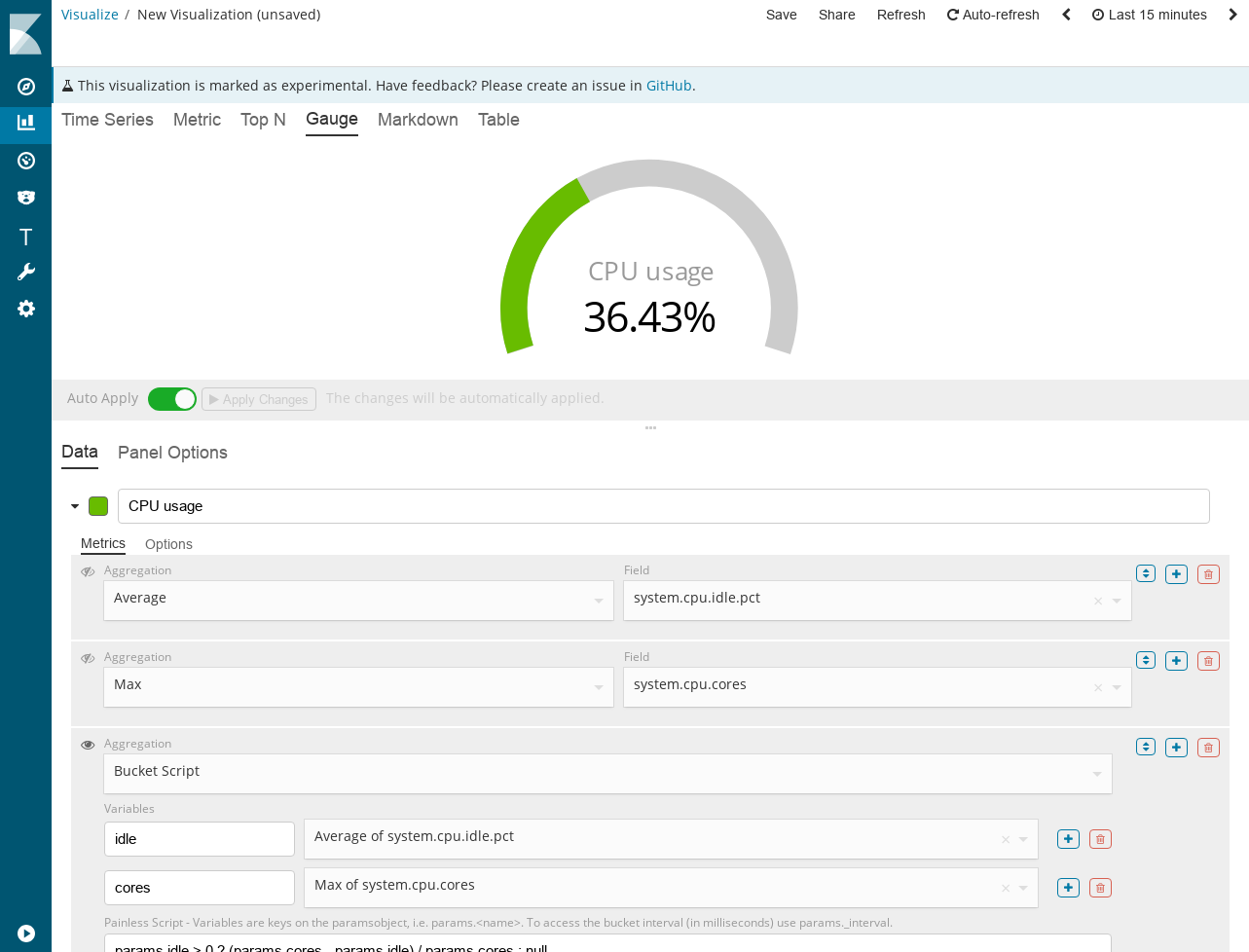Toggle visibility of the Average metric
The image size is (1249, 952).
click(x=88, y=572)
